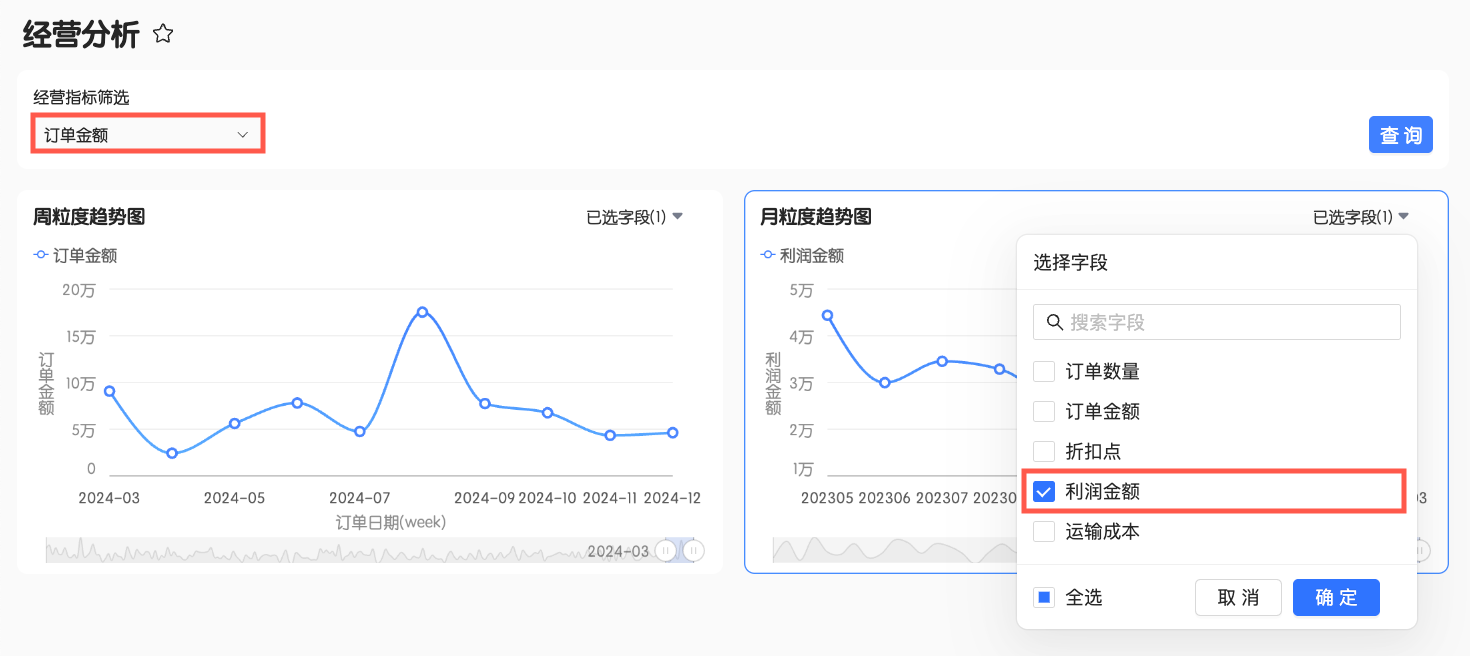
Task: Click the 选择字段 popup header
Action: [x=1070, y=263]
